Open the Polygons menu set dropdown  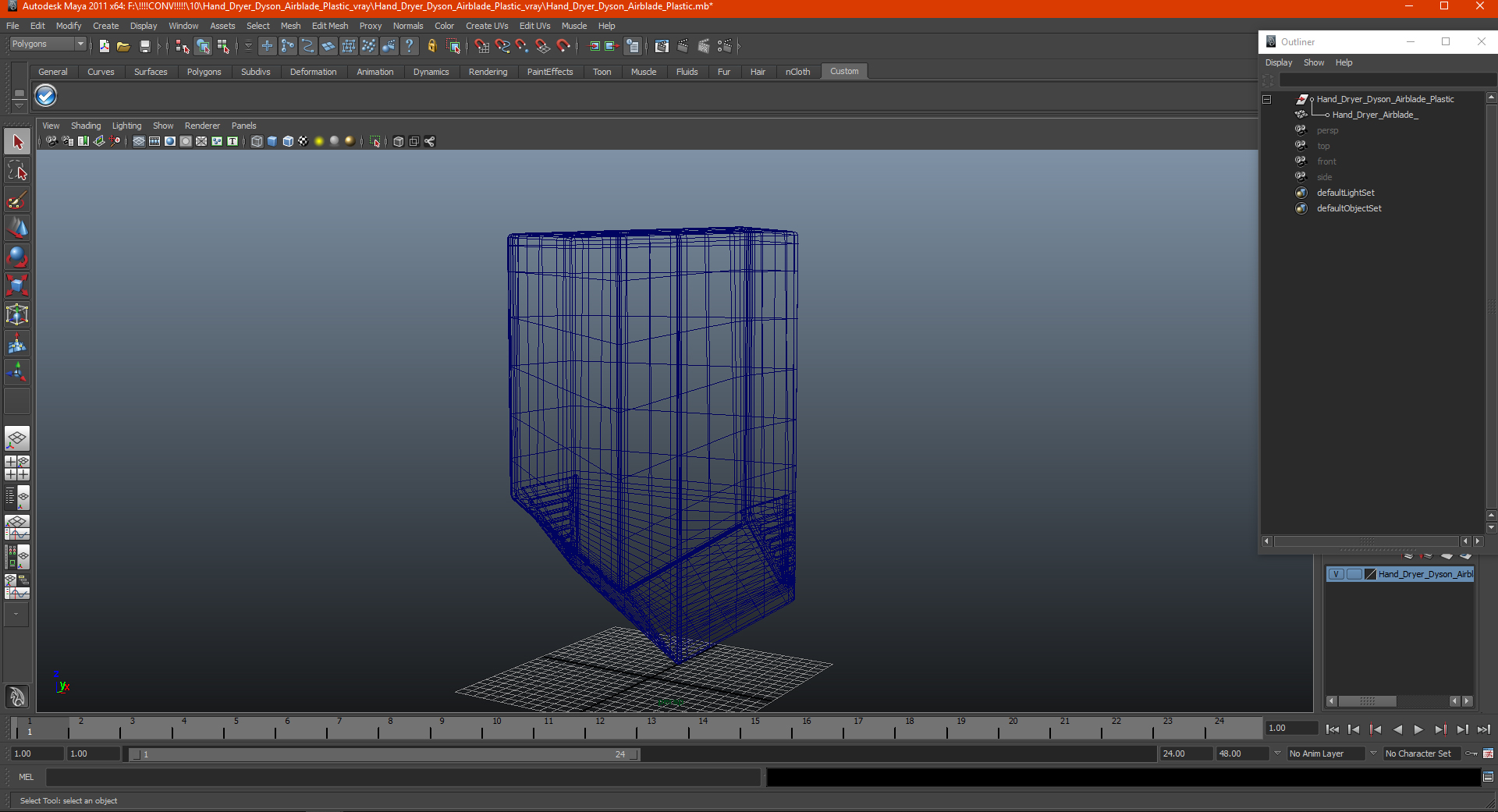point(47,44)
